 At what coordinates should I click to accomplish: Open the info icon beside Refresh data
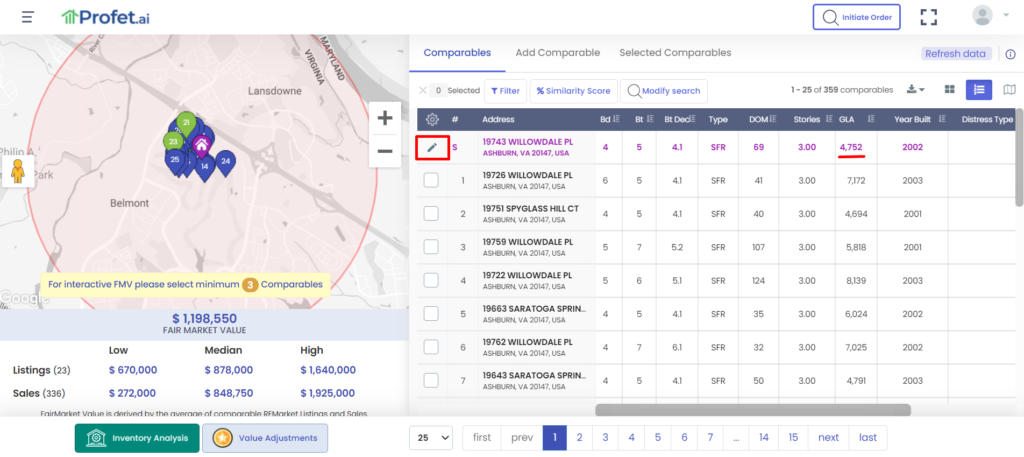click(1010, 54)
